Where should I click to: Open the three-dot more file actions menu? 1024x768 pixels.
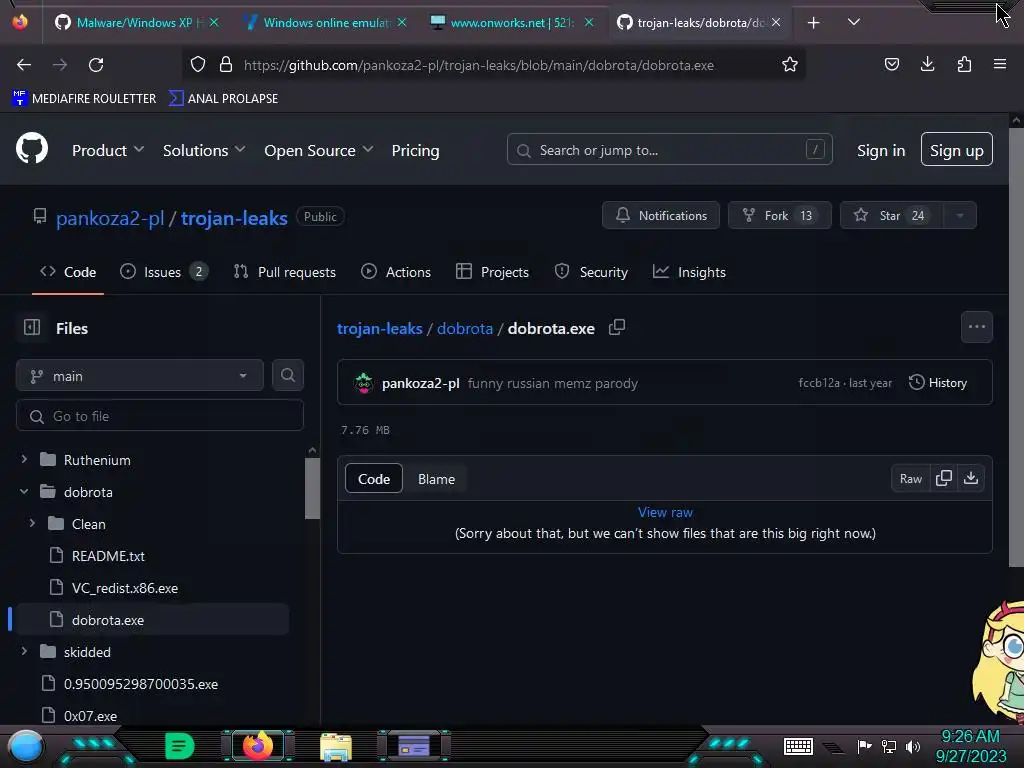[976, 327]
